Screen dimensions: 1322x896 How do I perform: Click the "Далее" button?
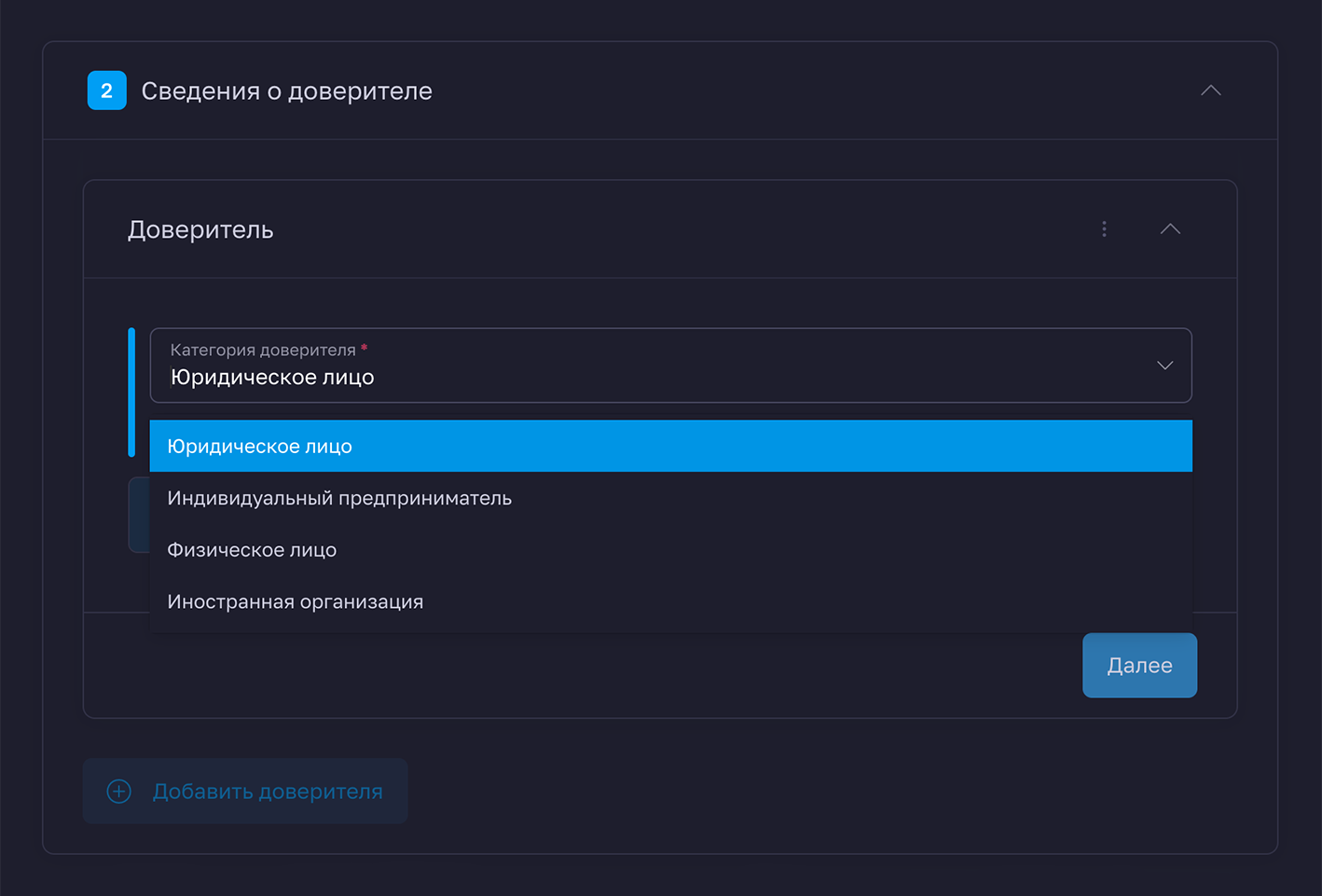pyautogui.click(x=1139, y=666)
